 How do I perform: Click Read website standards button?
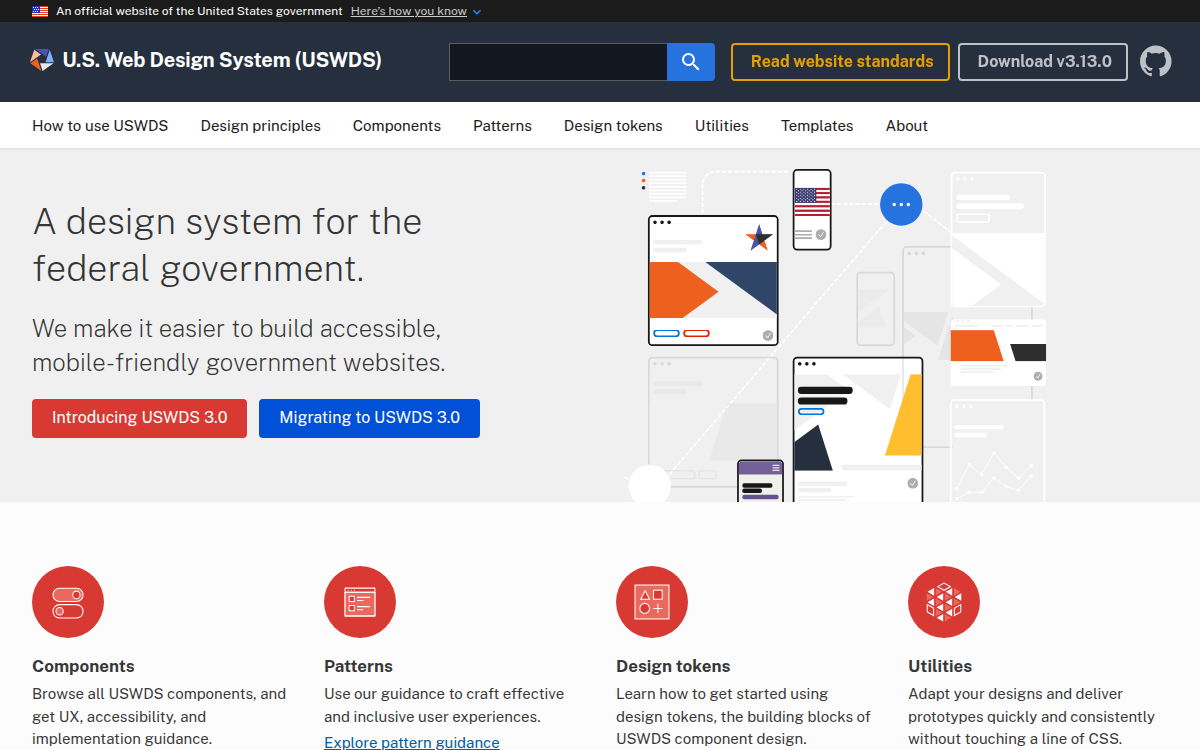click(x=841, y=62)
